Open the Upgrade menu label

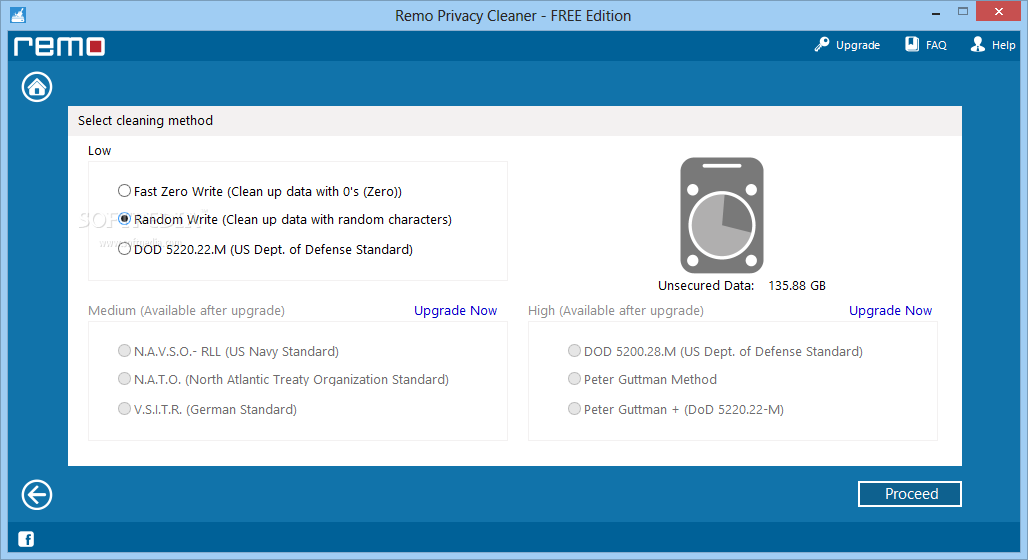[858, 45]
